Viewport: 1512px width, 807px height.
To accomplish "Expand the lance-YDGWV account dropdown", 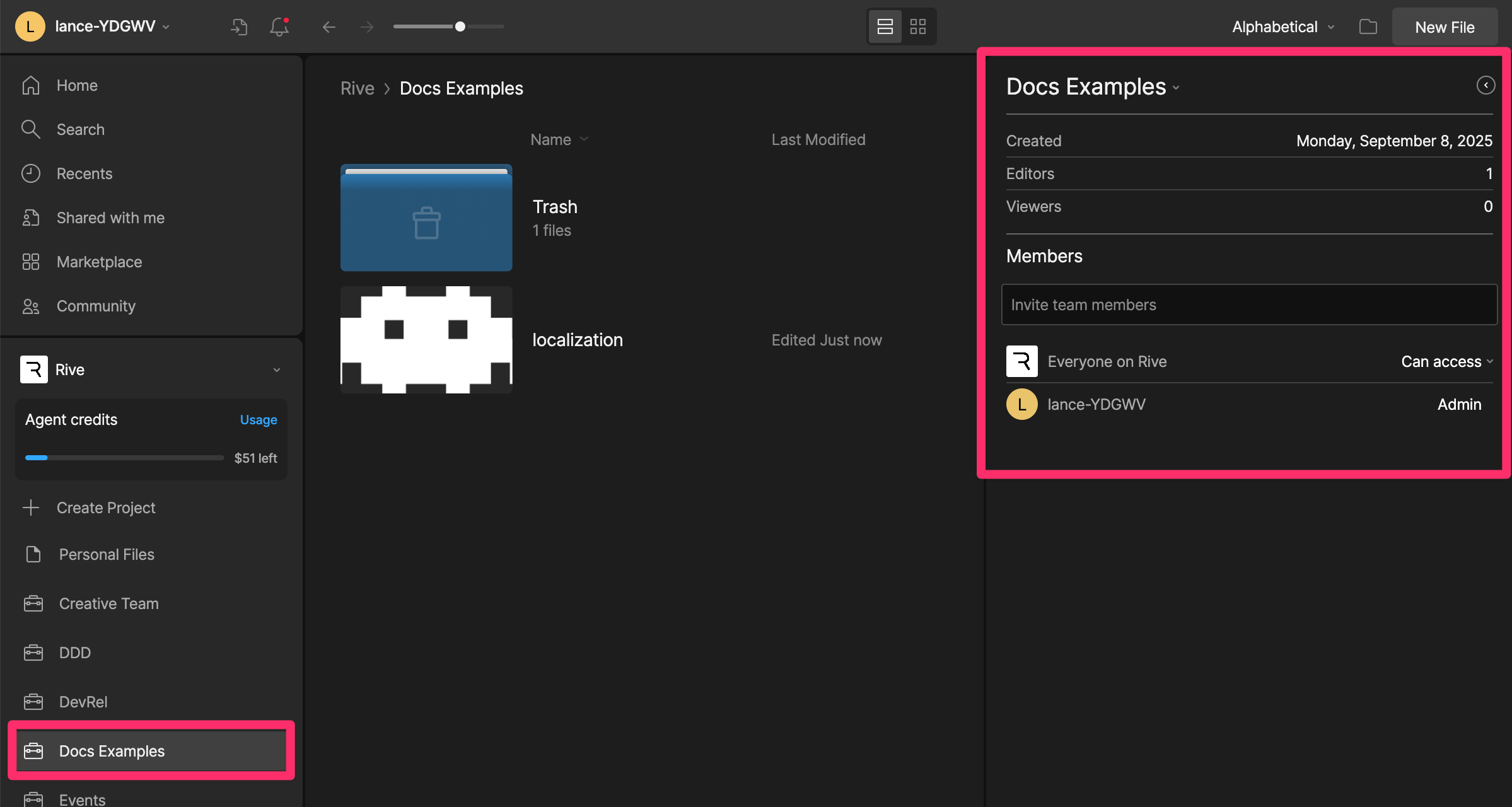I will [166, 26].
